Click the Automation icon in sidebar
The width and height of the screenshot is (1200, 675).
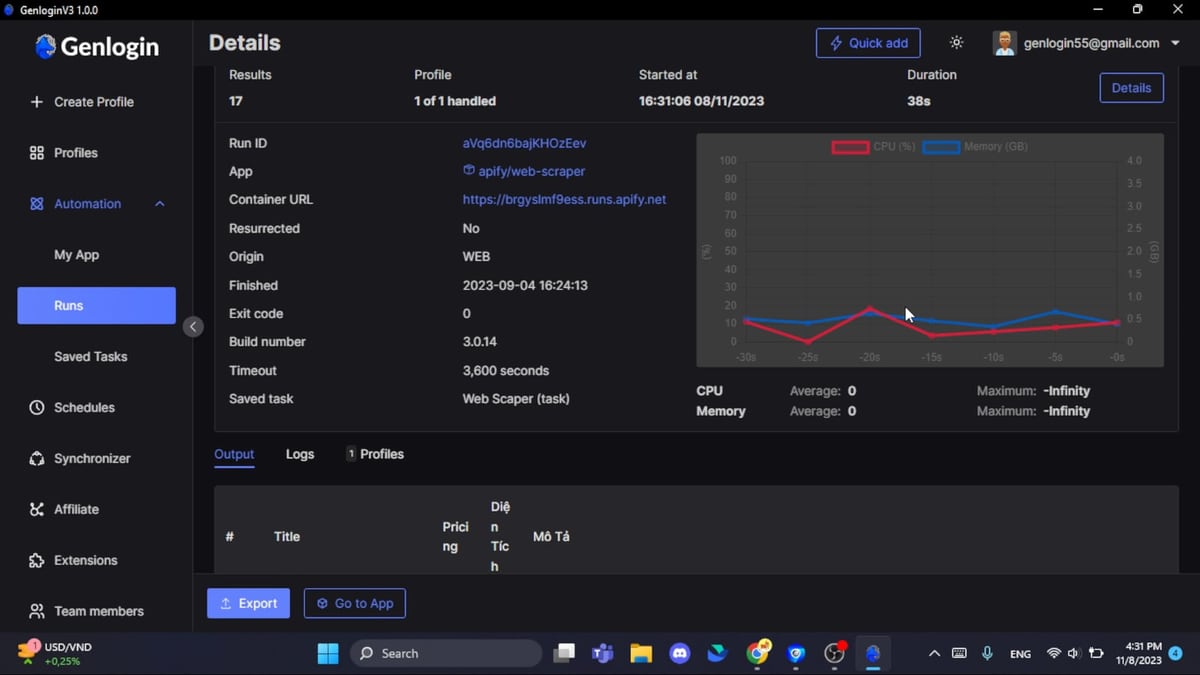click(x=37, y=204)
